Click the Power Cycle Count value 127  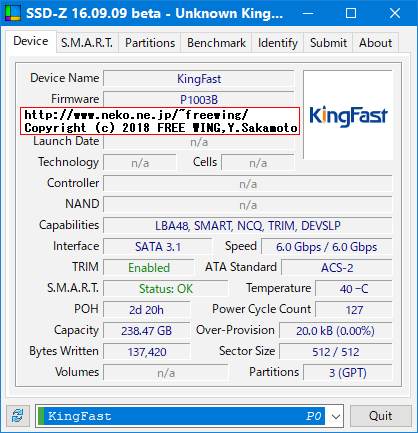(x=354, y=310)
